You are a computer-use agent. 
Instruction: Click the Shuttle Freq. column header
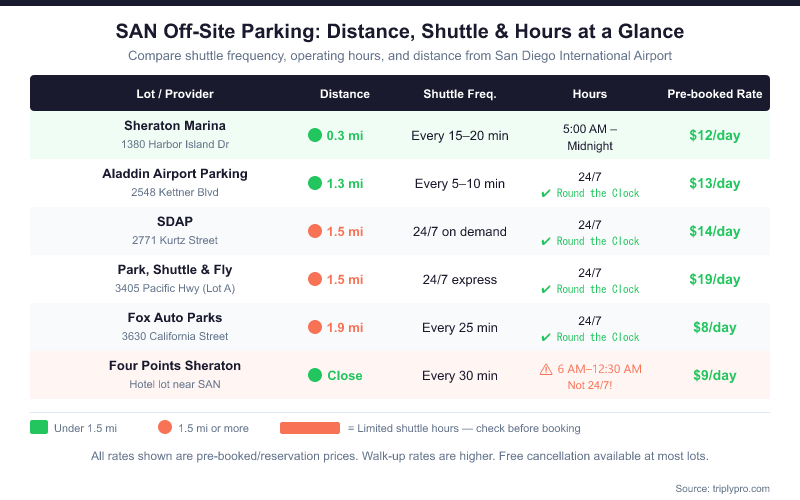pos(460,94)
